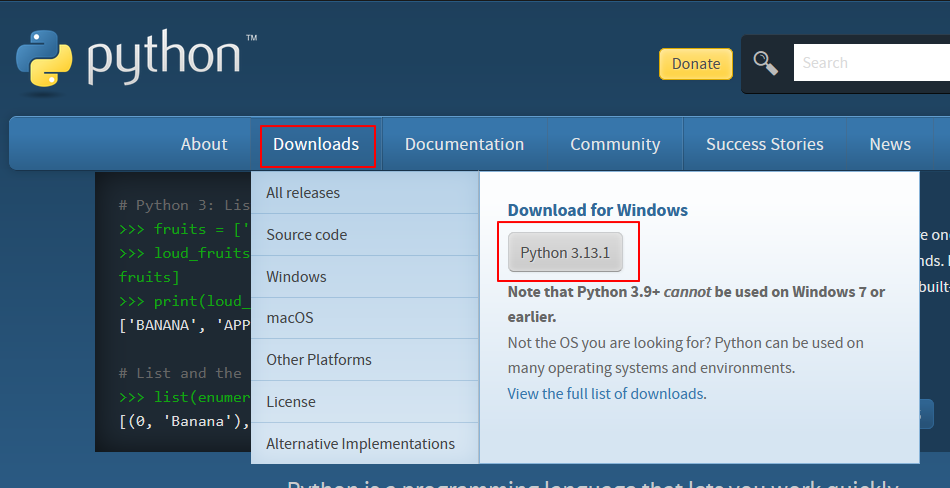Screen dimensions: 950x488
Task: Focus the Search input field
Action: coord(872,62)
